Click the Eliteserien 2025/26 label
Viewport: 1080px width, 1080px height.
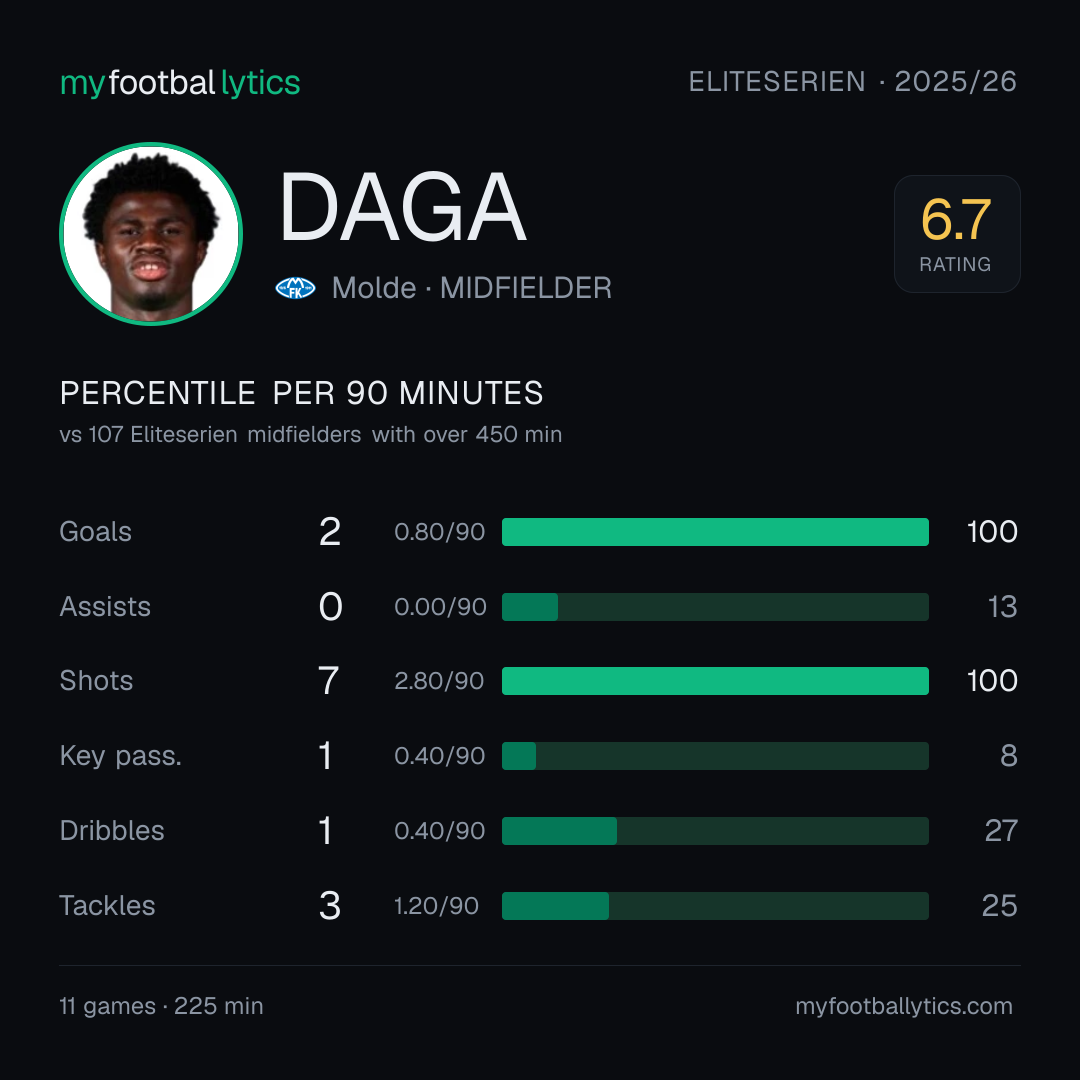pyautogui.click(x=853, y=81)
